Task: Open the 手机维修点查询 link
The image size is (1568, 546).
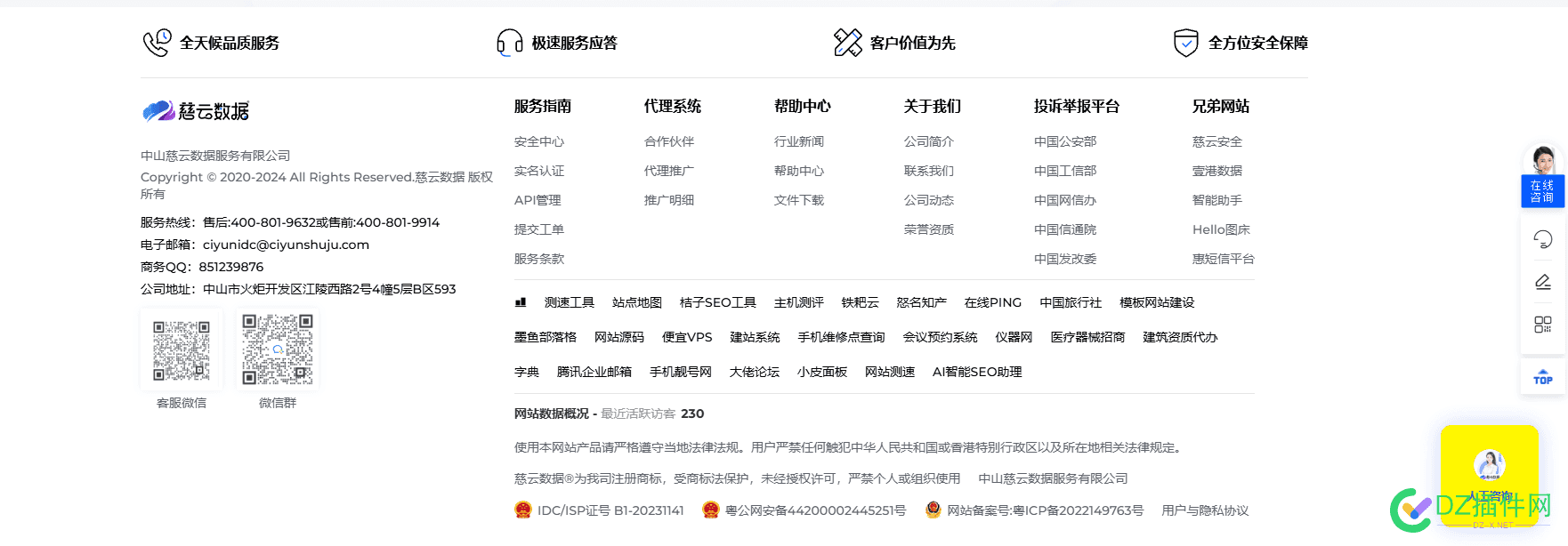Action: pyautogui.click(x=841, y=337)
